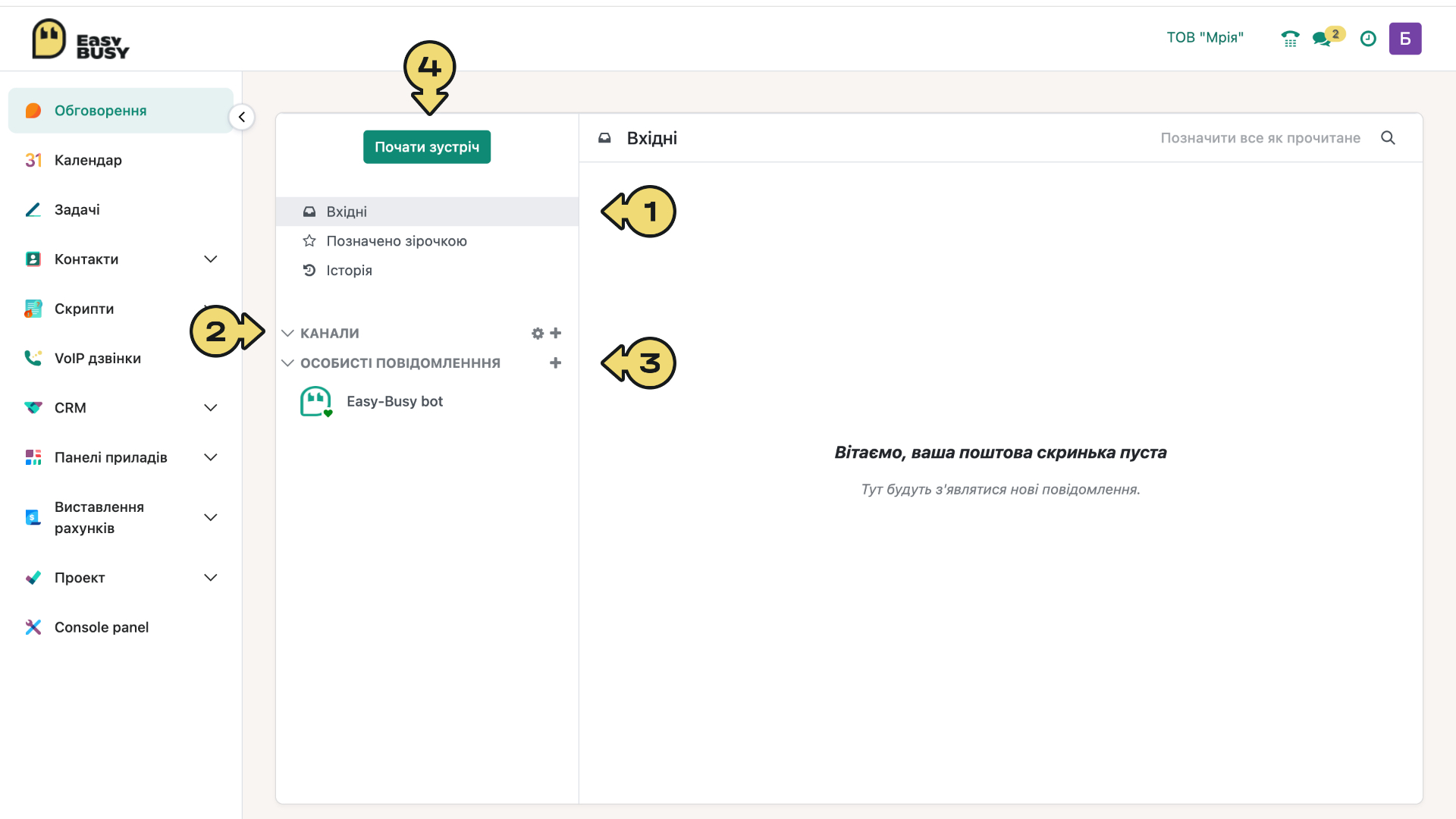The image size is (1456, 819).
Task: Click the CRM handshake icon
Action: [33, 408]
